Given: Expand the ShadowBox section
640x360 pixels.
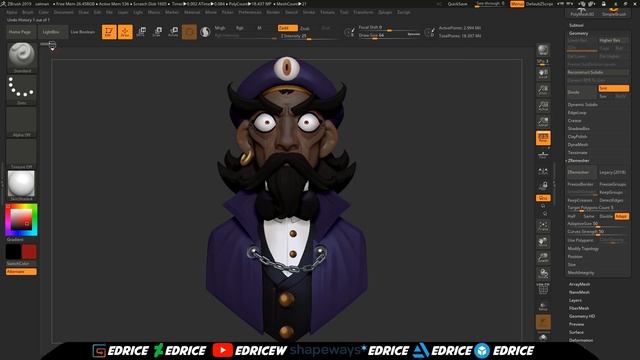Looking at the screenshot, I should [x=578, y=129].
